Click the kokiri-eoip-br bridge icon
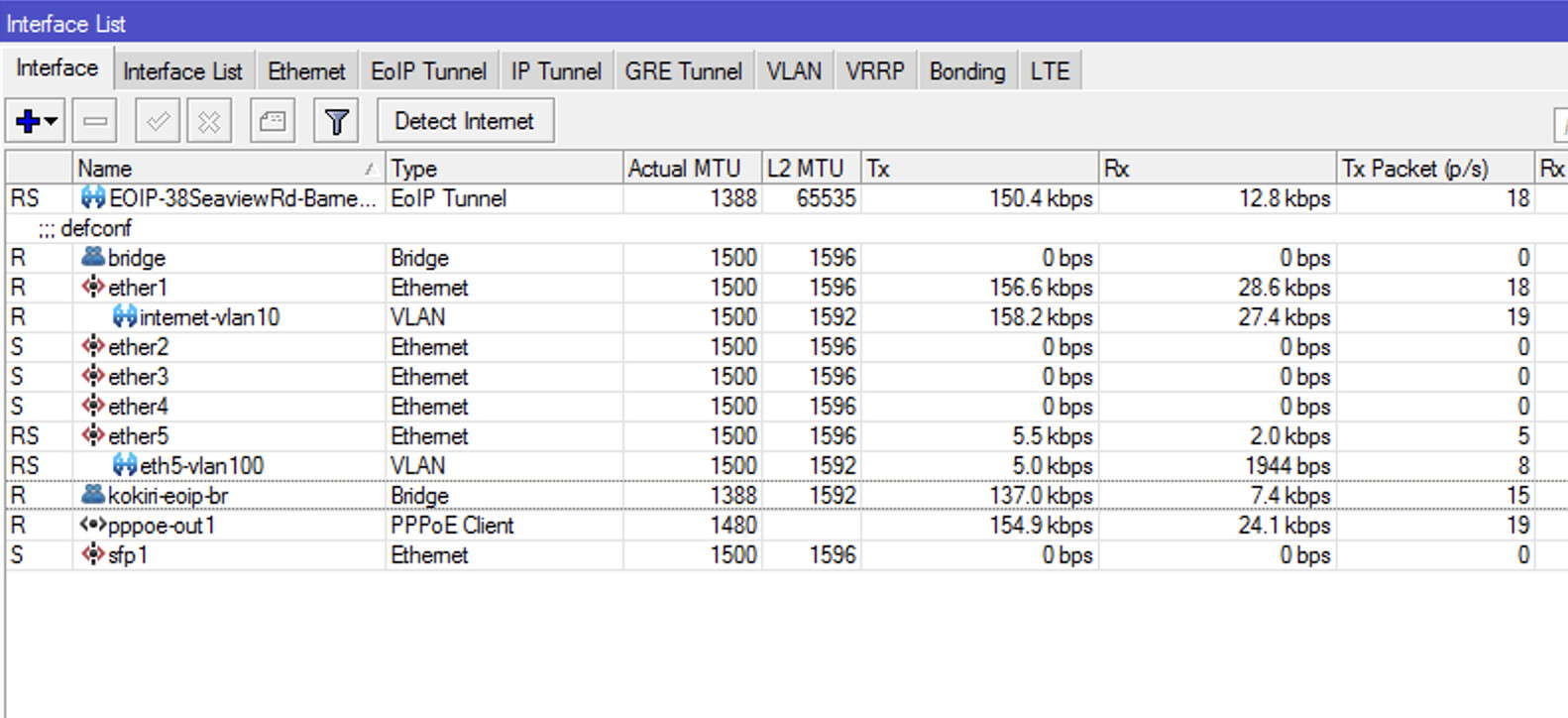Viewport: 1568px width, 718px height. coord(93,495)
